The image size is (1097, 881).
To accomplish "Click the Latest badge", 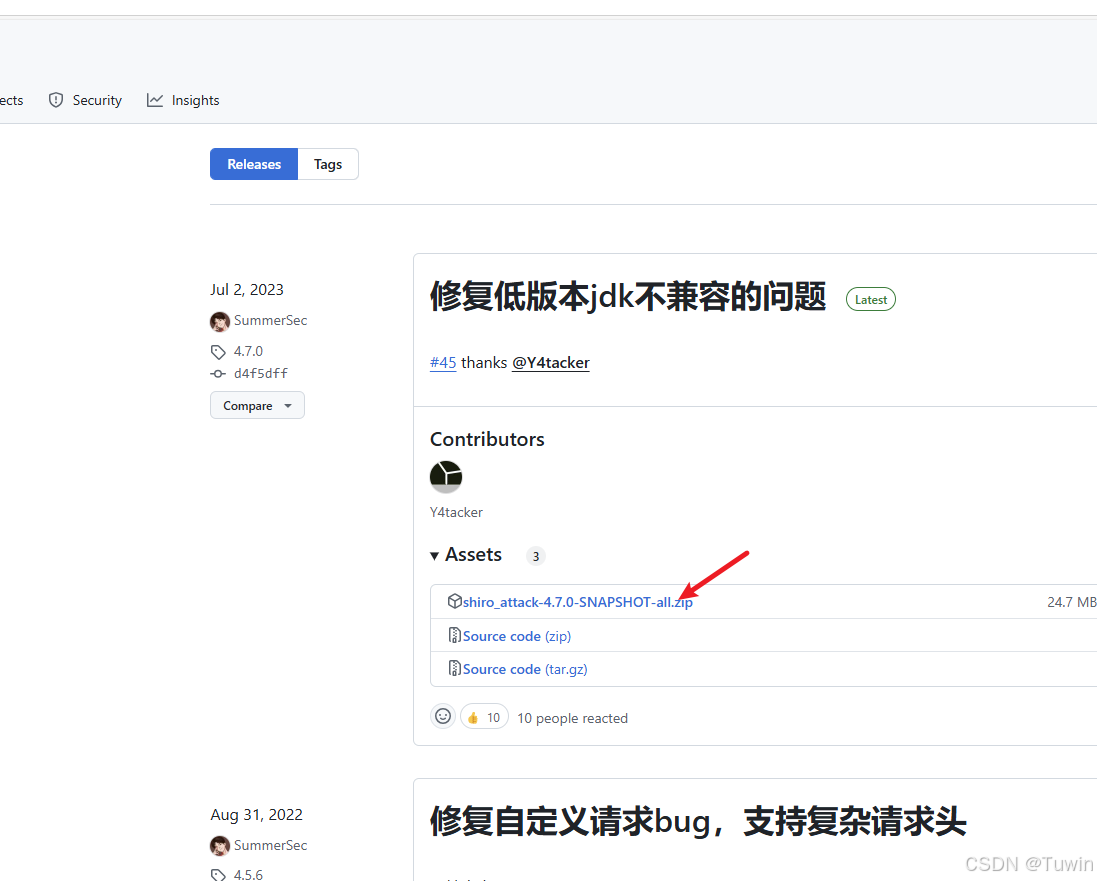I will click(x=871, y=299).
